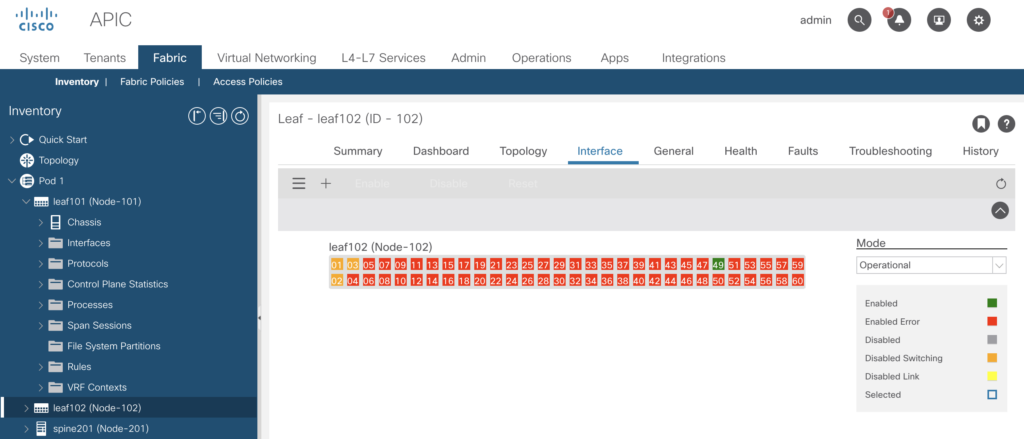
Task: Click the Topology snowflake icon
Action: [x=27, y=160]
